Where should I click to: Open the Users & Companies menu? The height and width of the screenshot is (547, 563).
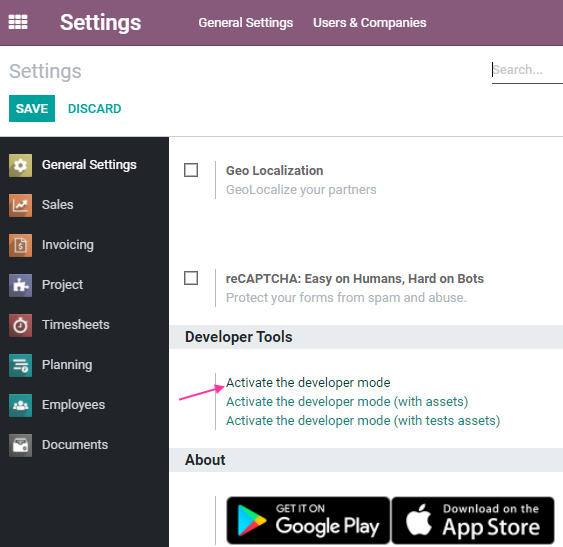(369, 23)
